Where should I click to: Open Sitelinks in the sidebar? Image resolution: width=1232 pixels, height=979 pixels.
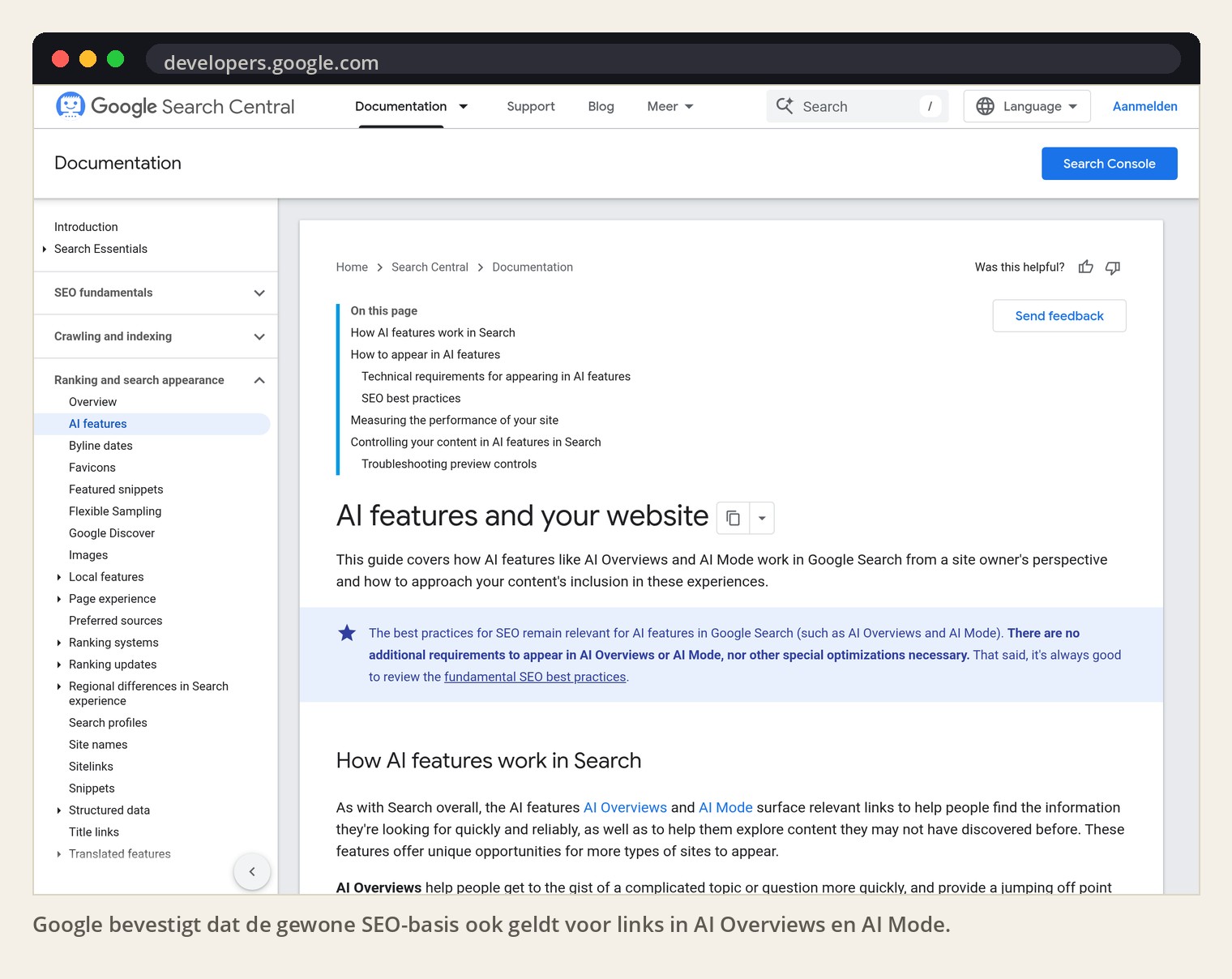[x=91, y=767]
